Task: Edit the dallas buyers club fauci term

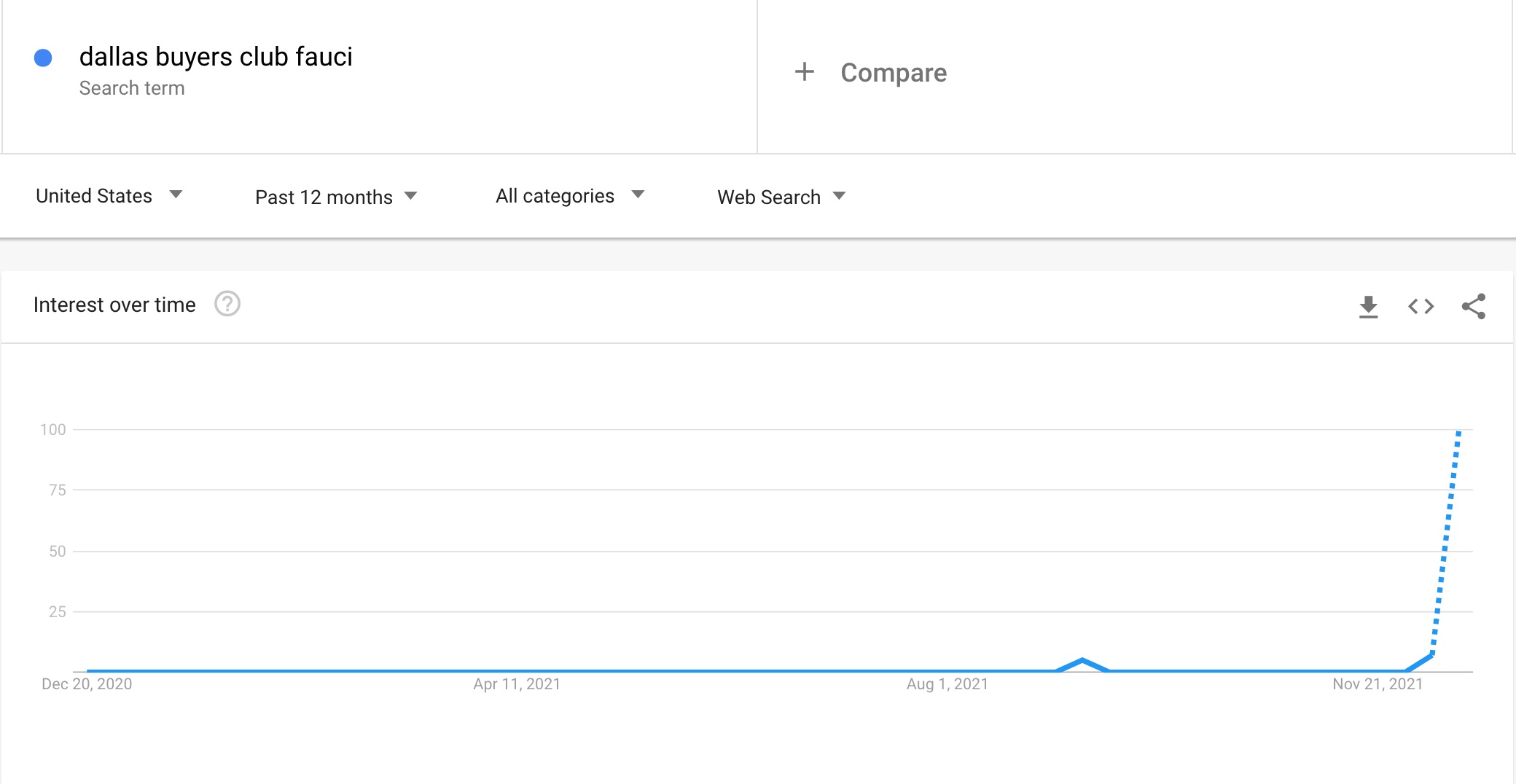Action: point(216,57)
